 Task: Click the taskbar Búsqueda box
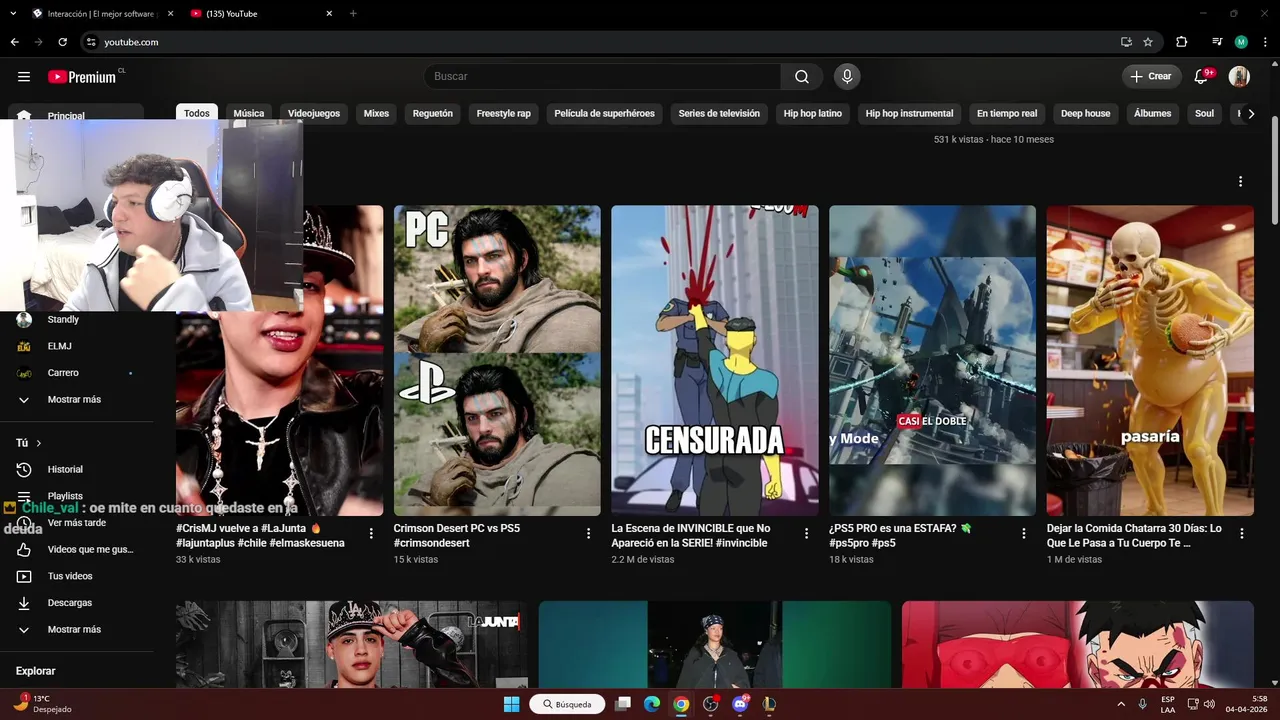[x=567, y=704]
